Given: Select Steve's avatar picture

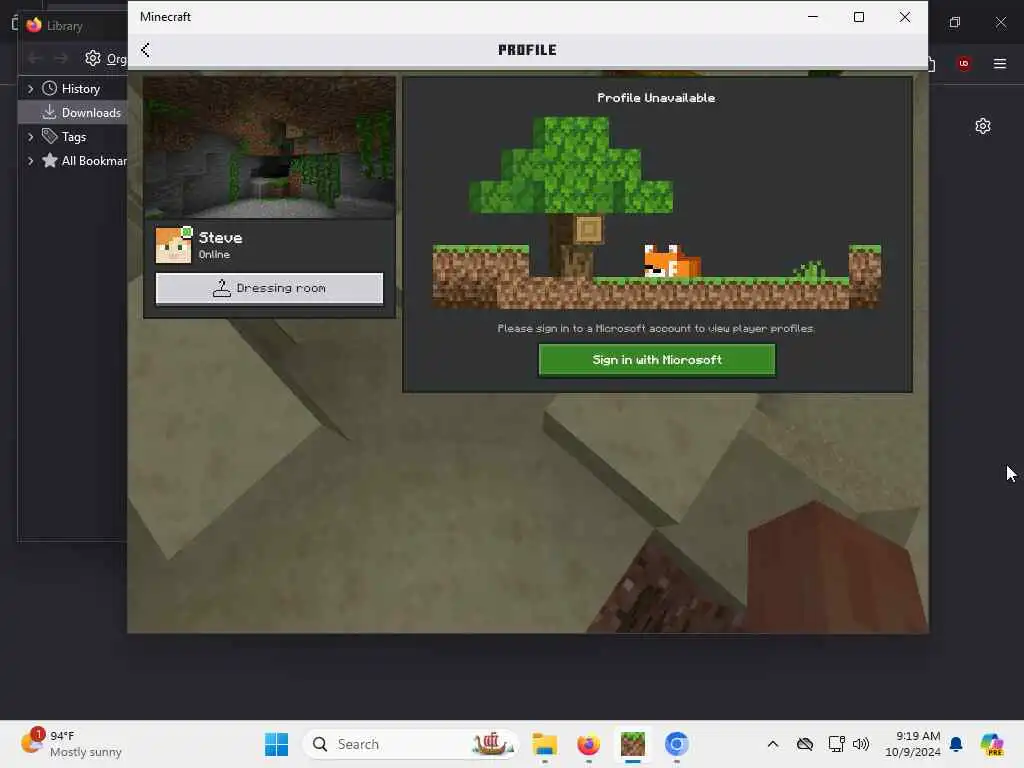Looking at the screenshot, I should 174,245.
